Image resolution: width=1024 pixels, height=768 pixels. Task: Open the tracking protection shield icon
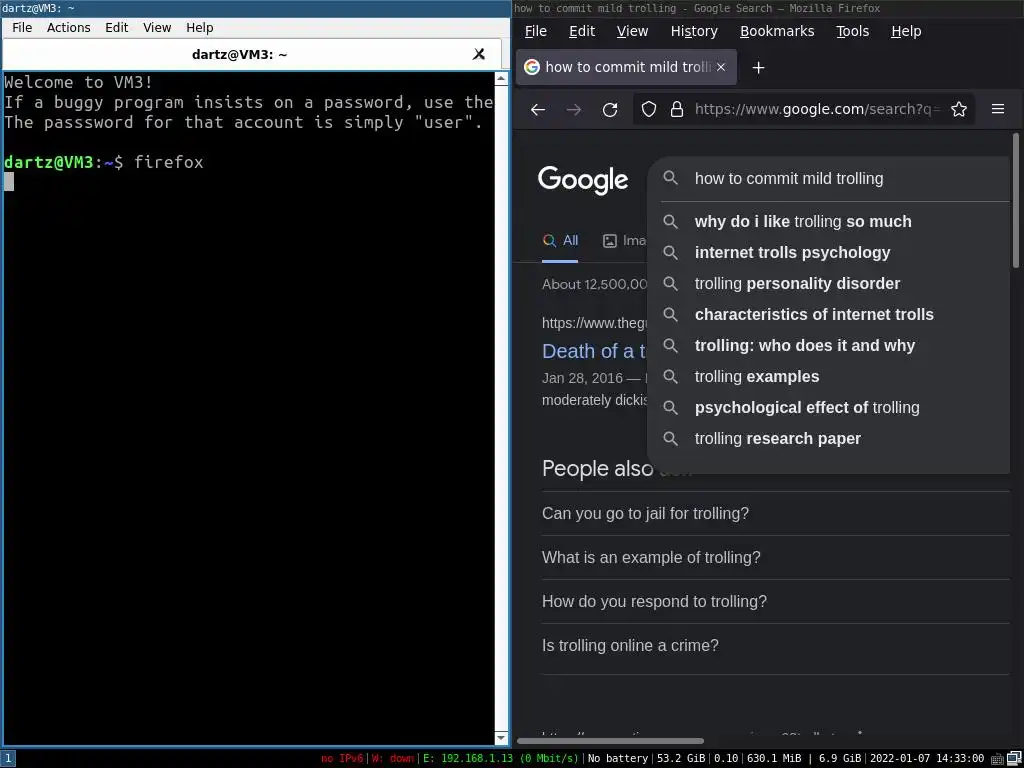point(648,109)
